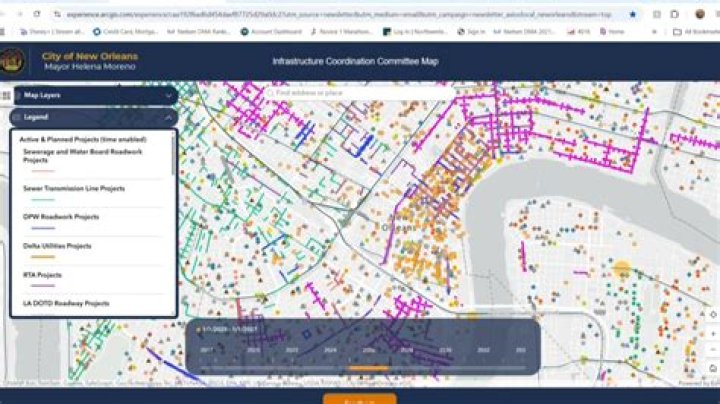The width and height of the screenshot is (720, 404).
Task: Expand the Map Layers panel chevron
Action: coord(169,95)
